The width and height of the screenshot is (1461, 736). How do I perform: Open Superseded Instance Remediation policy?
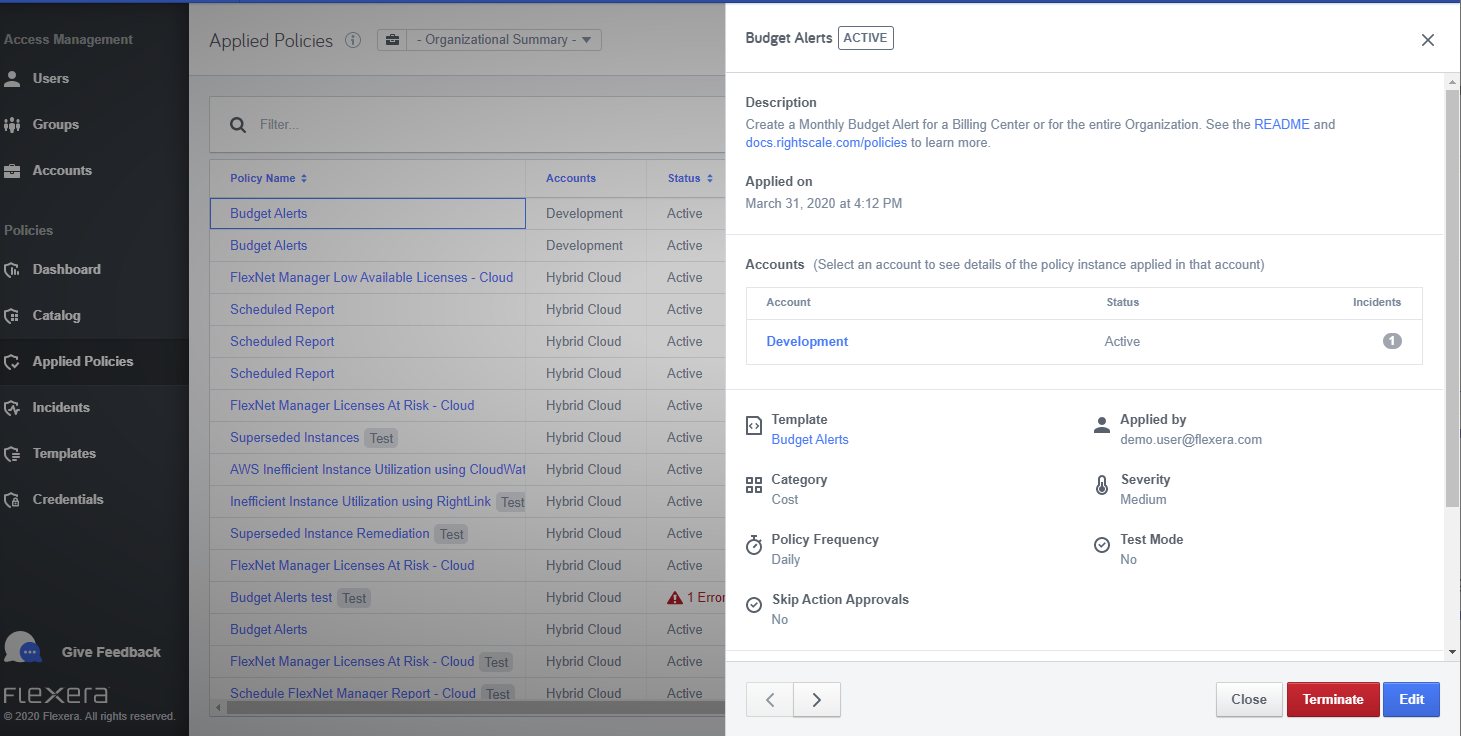(329, 533)
